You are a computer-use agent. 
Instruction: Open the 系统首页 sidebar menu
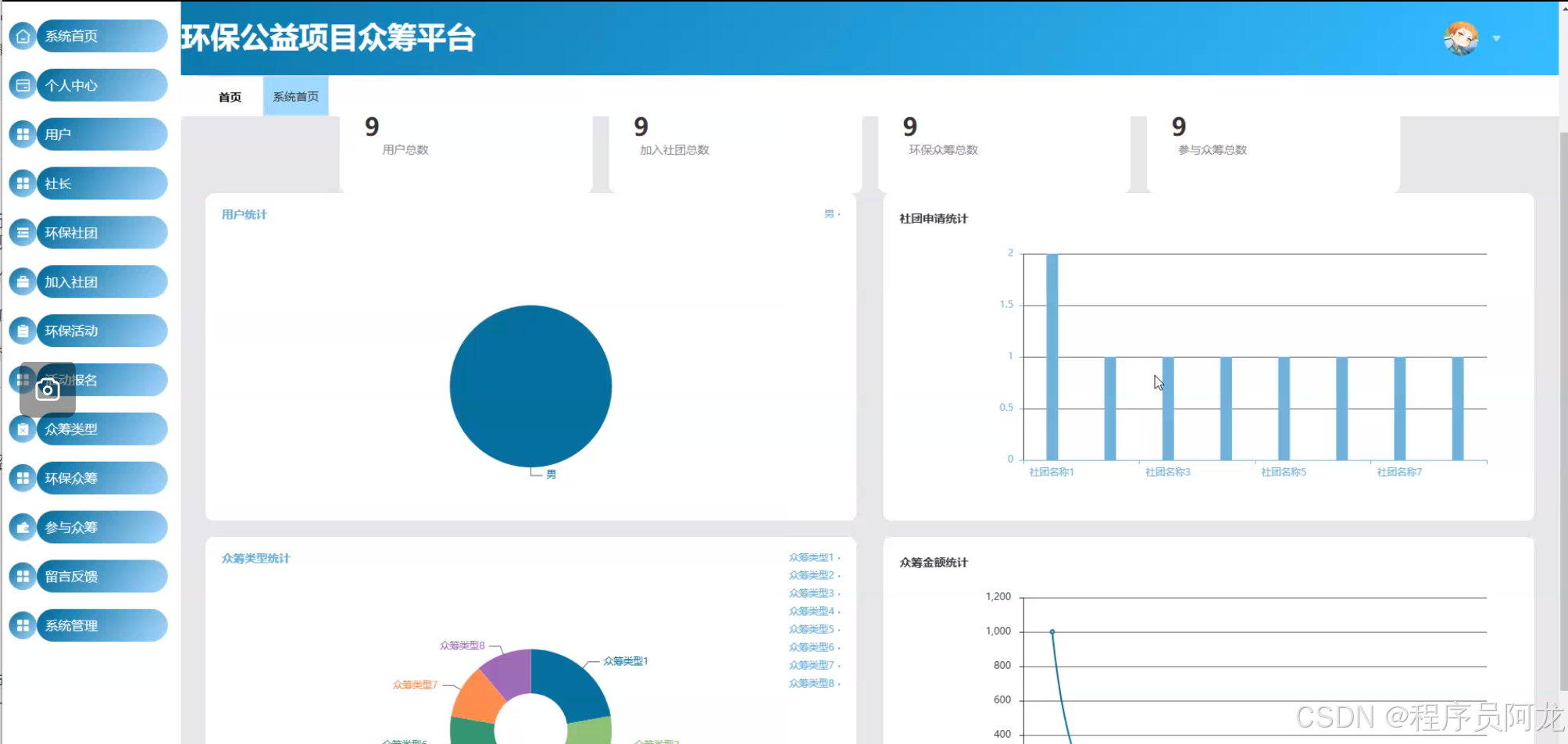[102, 36]
